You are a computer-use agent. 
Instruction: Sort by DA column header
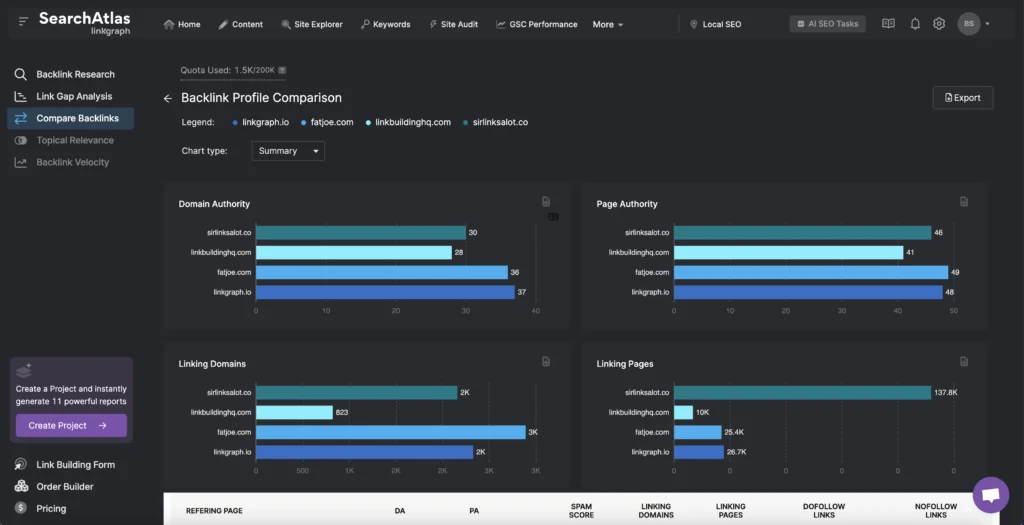[x=400, y=511]
